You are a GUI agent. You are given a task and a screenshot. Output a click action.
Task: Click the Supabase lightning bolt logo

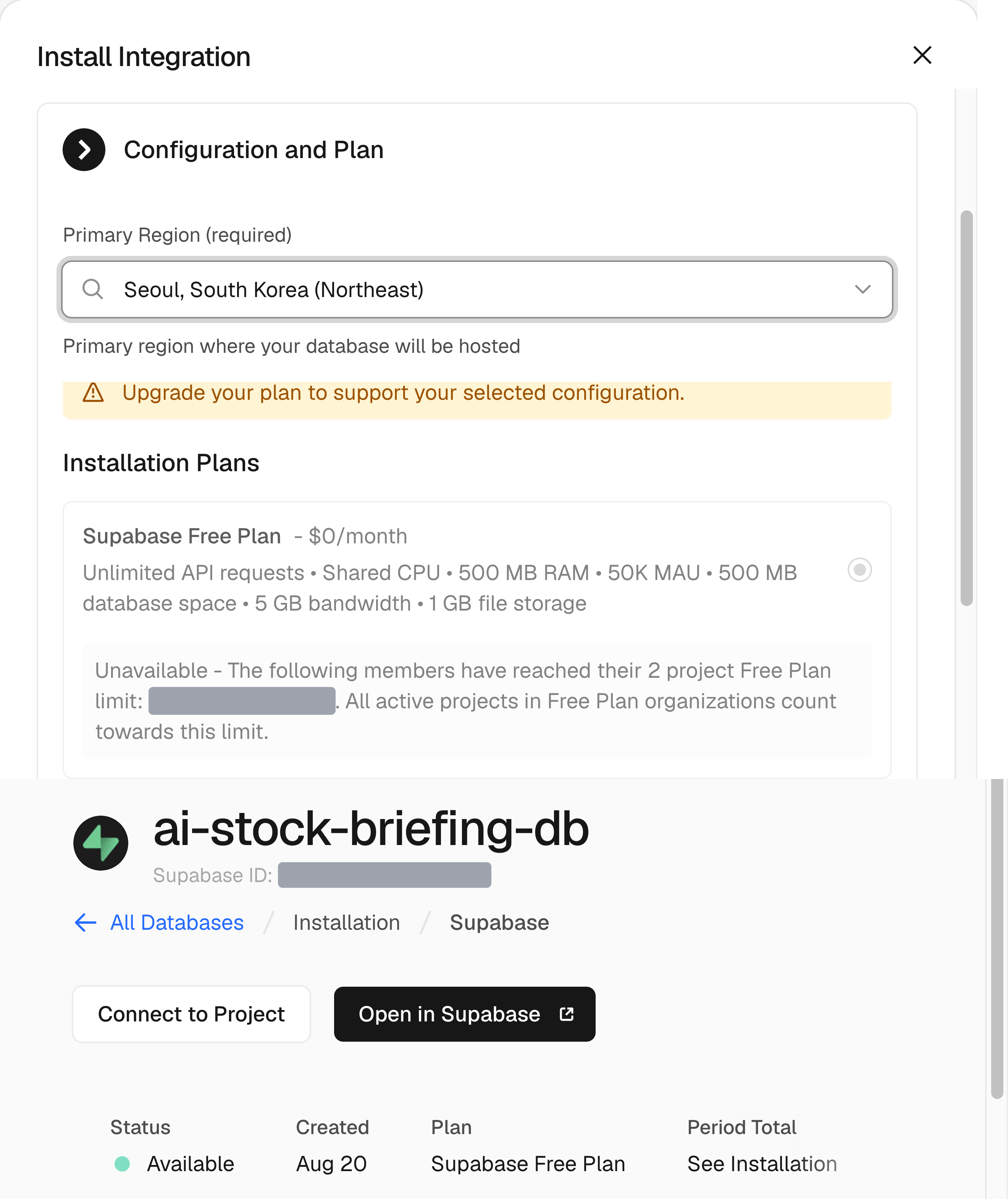coord(100,843)
